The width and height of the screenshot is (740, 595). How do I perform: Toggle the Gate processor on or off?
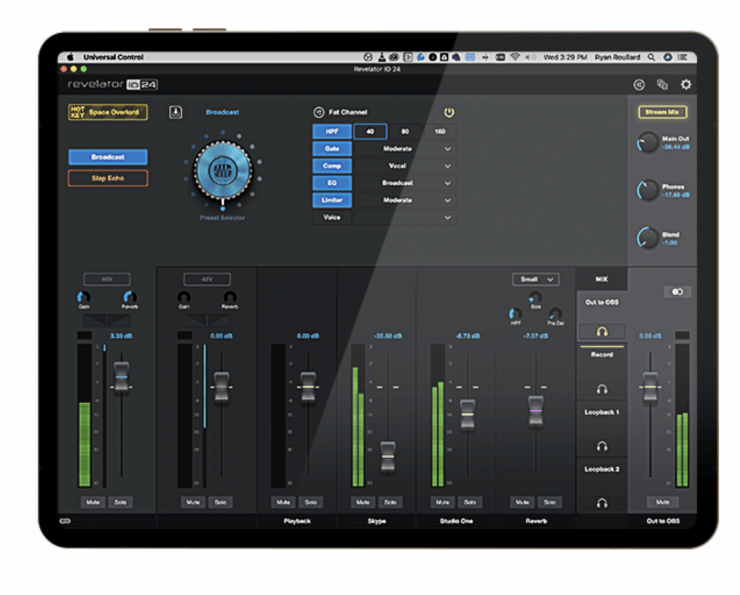pyautogui.click(x=331, y=148)
